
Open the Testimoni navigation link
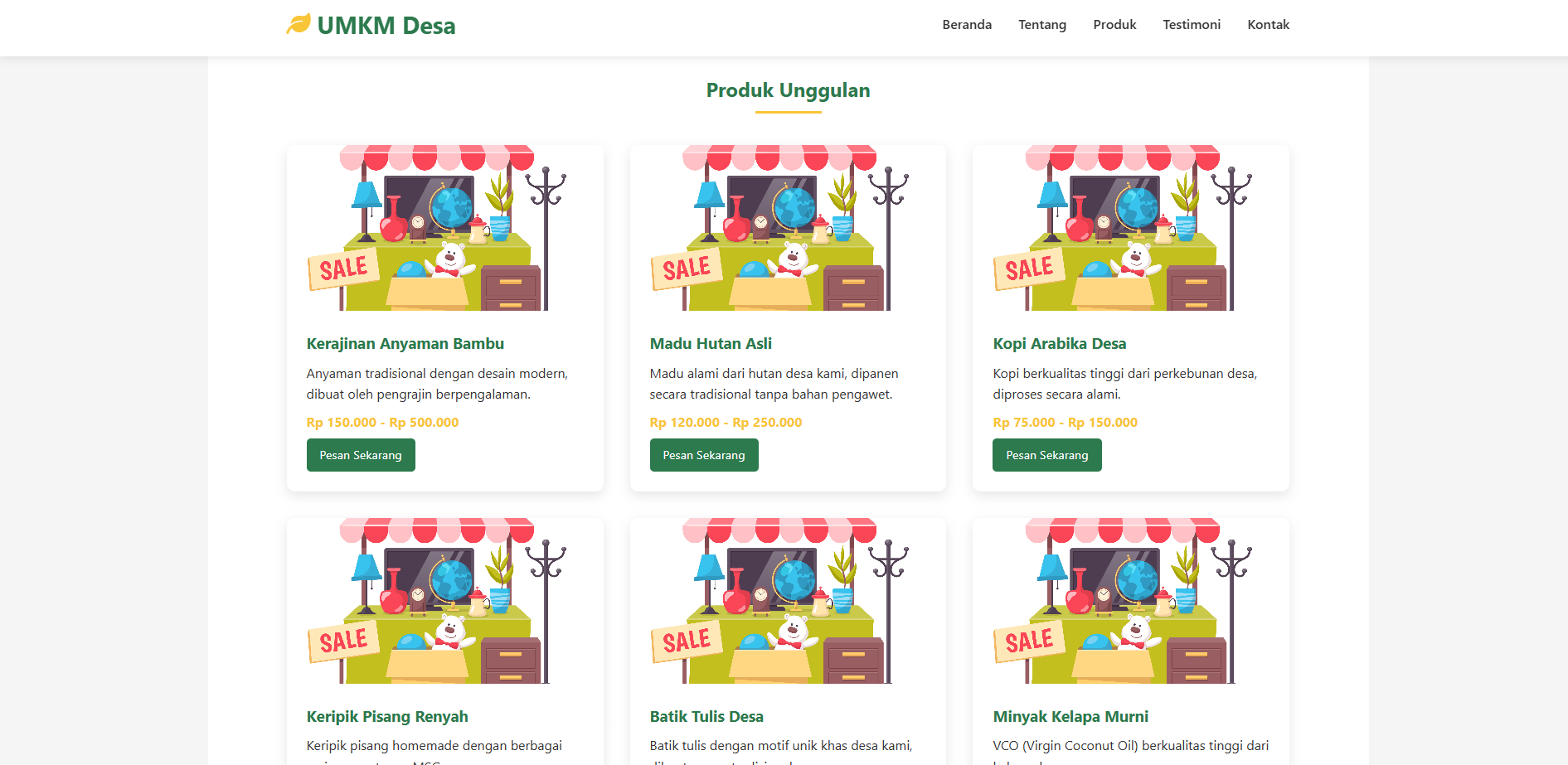(x=1192, y=25)
